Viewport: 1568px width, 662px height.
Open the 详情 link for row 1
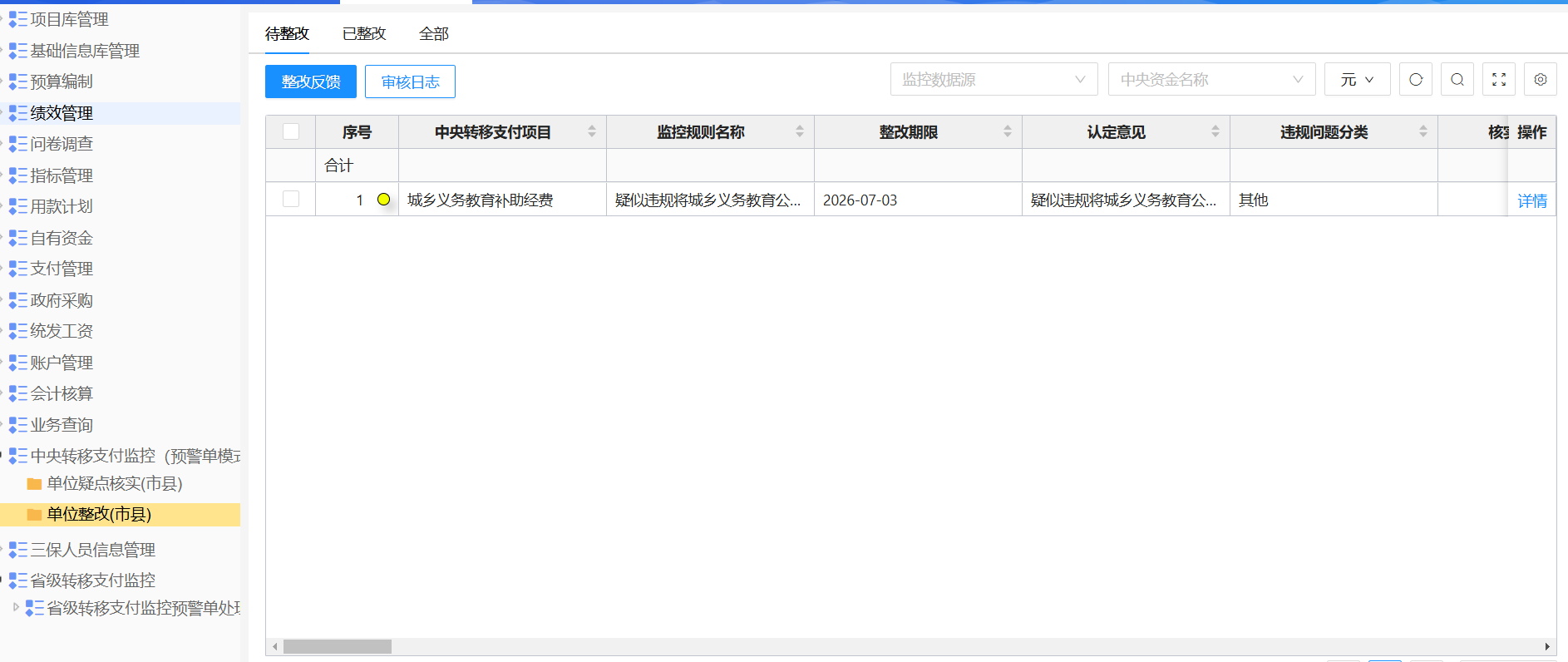point(1532,200)
